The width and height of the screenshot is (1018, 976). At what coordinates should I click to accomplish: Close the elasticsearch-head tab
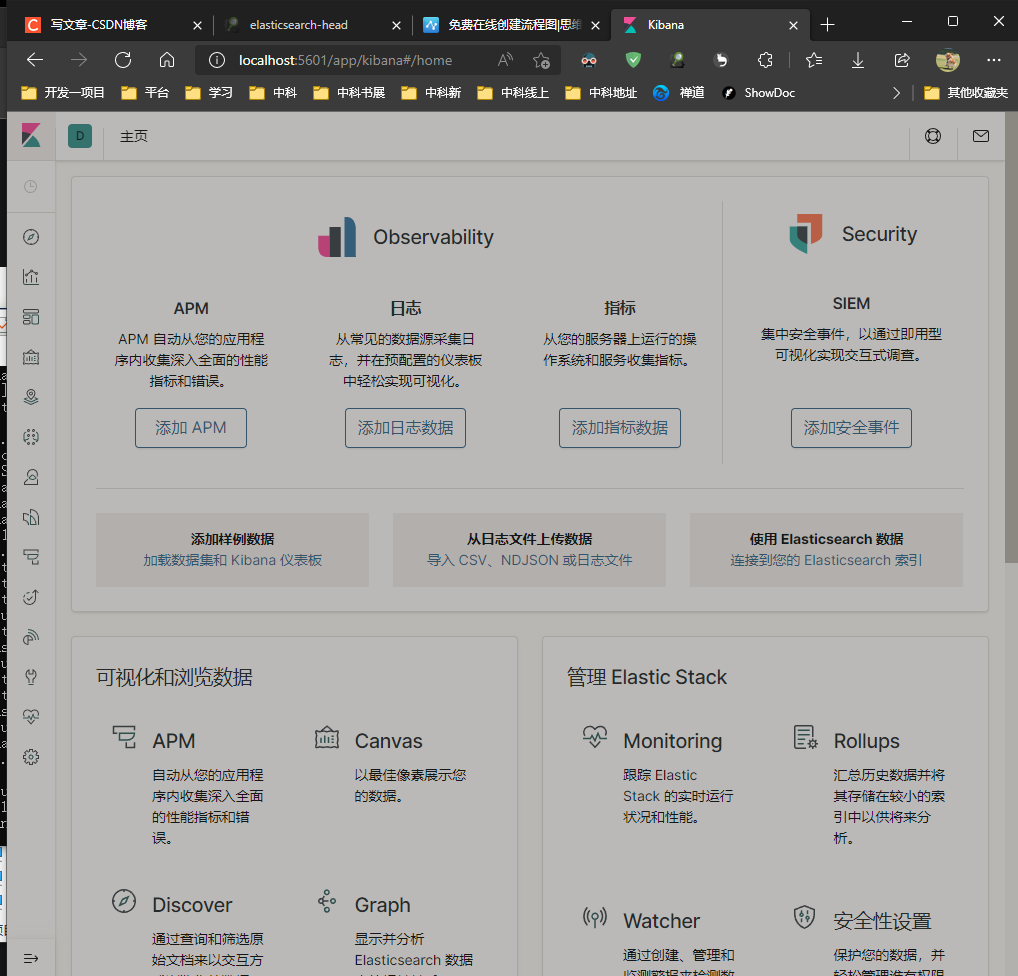[x=397, y=25]
